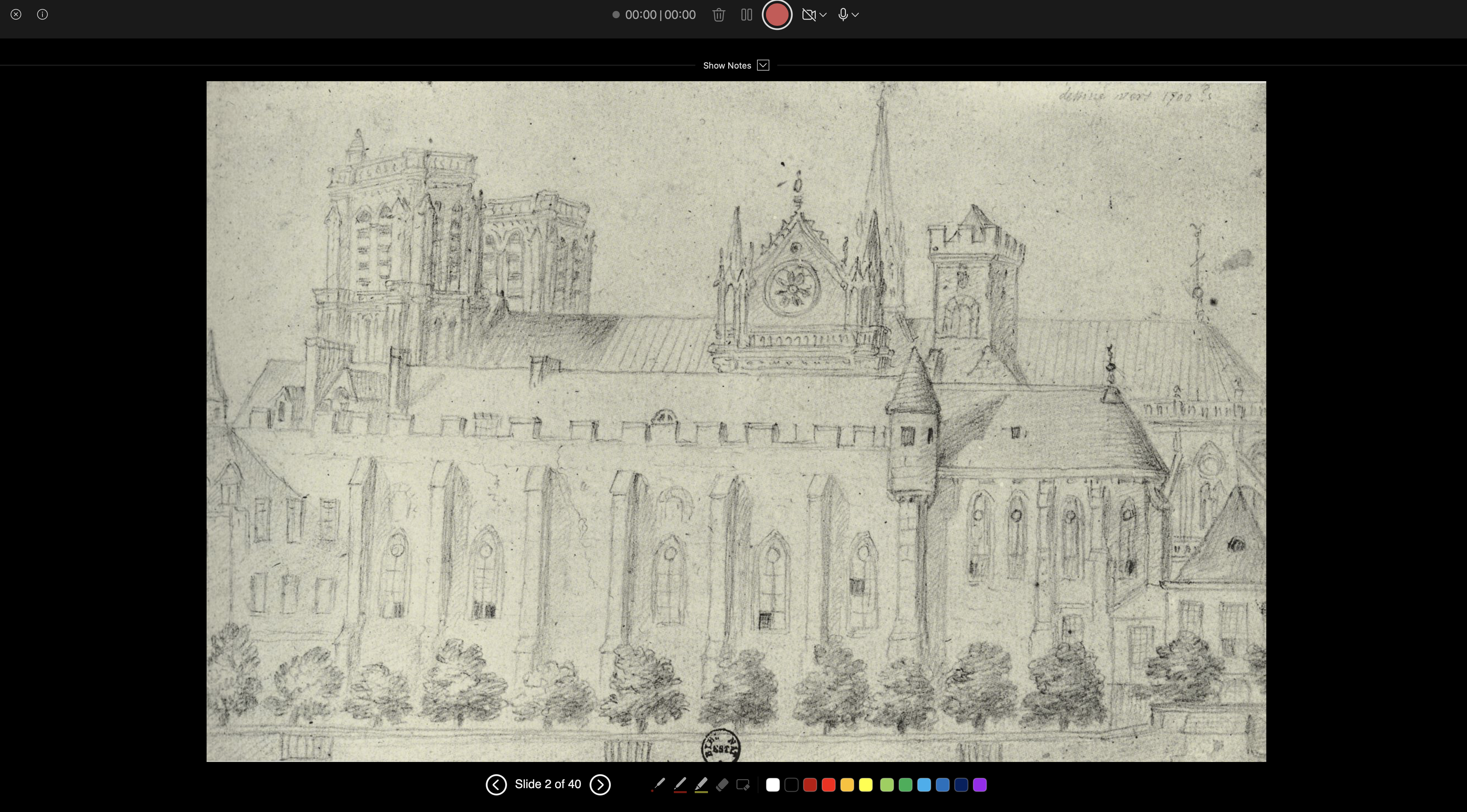Pick the white color swatch
1467x812 pixels.
773,785
